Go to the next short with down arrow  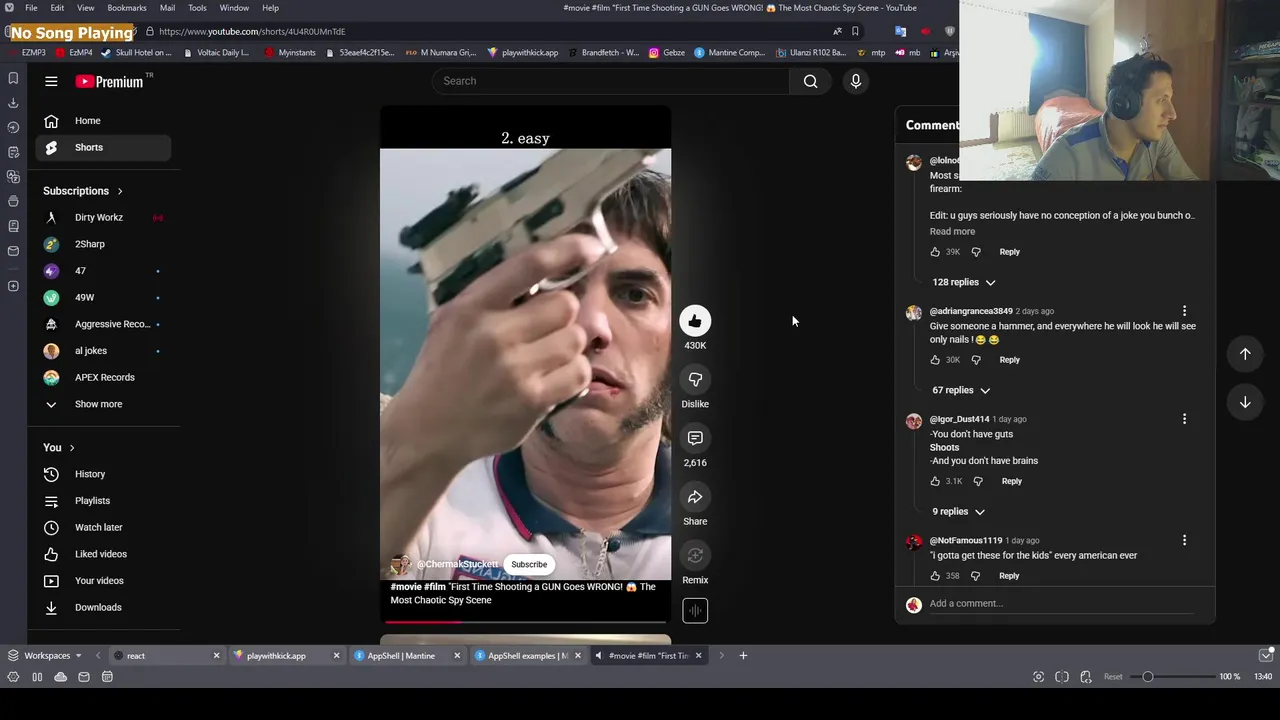pos(1245,402)
